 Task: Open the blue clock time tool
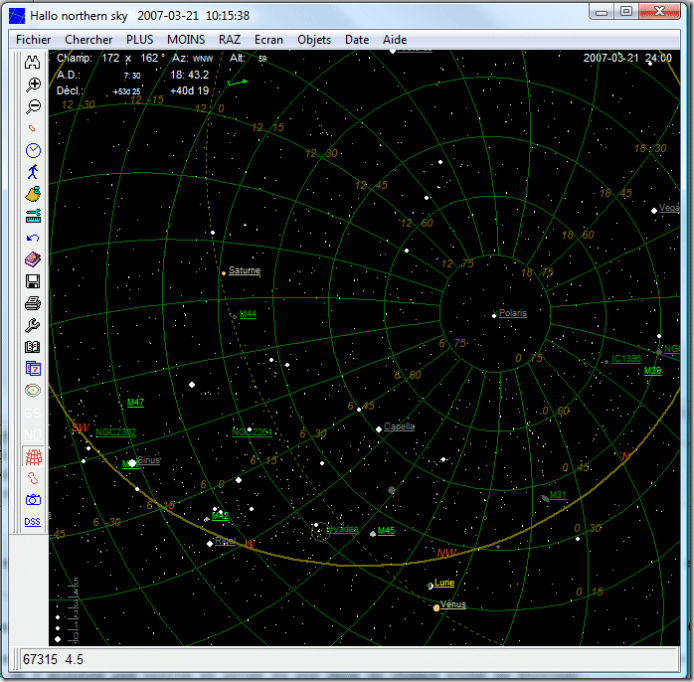[x=33, y=150]
